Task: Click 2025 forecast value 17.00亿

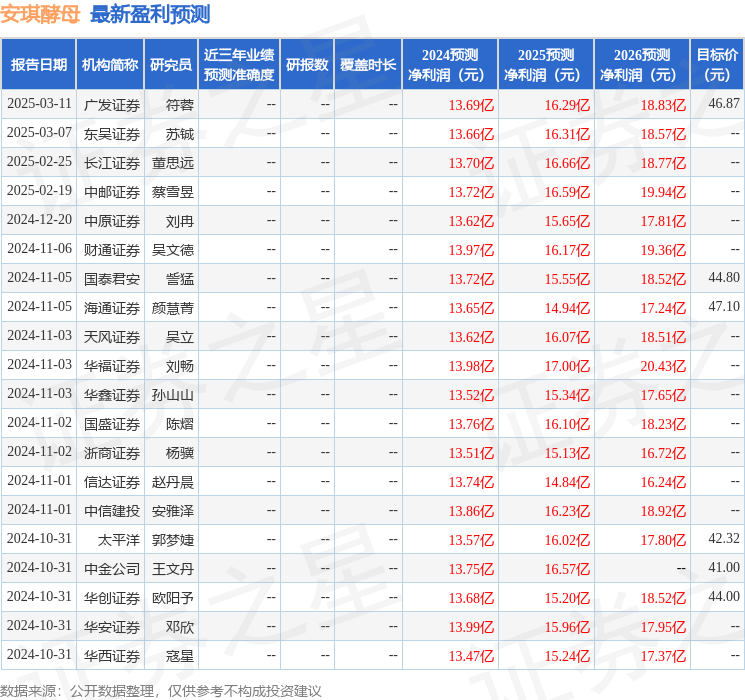Action: point(567,366)
